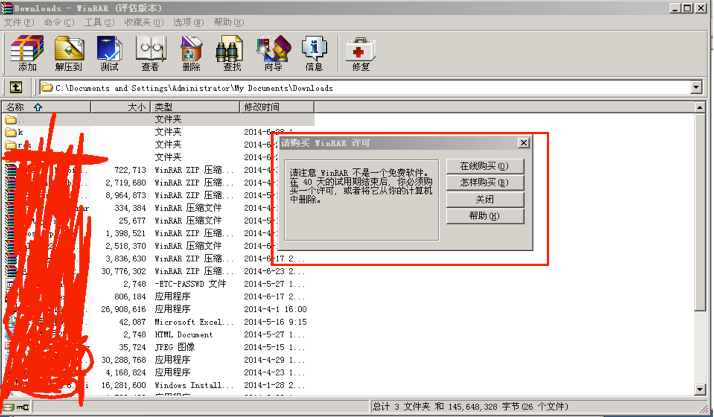The width and height of the screenshot is (714, 417).
Task: Click the vertical scrollbar thumb
Action: (x=700, y=212)
